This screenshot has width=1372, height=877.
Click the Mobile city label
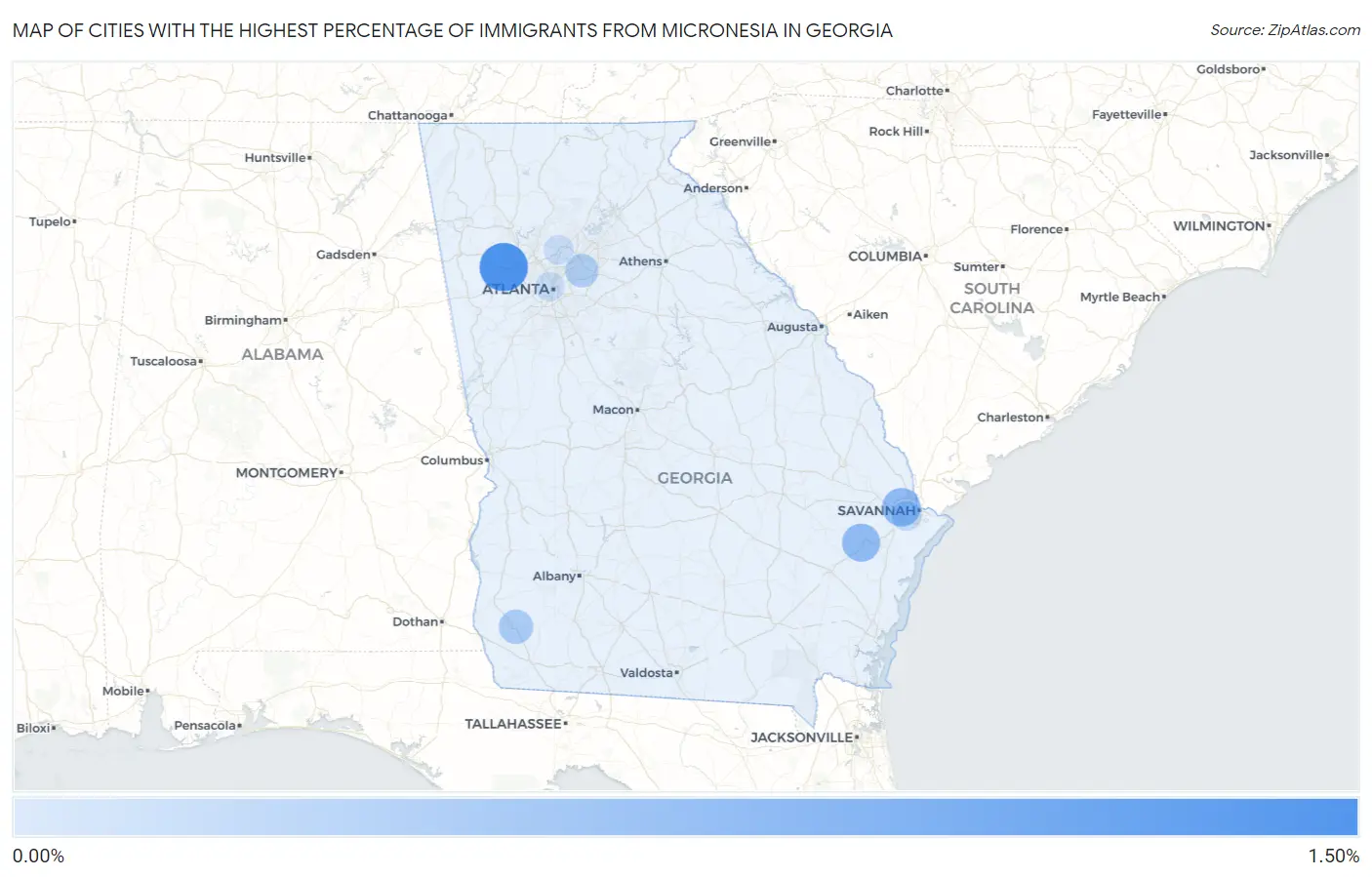(123, 692)
